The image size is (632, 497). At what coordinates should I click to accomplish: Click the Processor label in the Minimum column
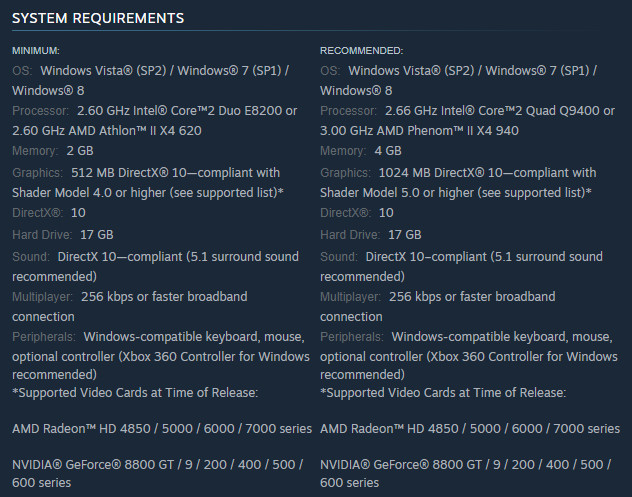(x=40, y=110)
